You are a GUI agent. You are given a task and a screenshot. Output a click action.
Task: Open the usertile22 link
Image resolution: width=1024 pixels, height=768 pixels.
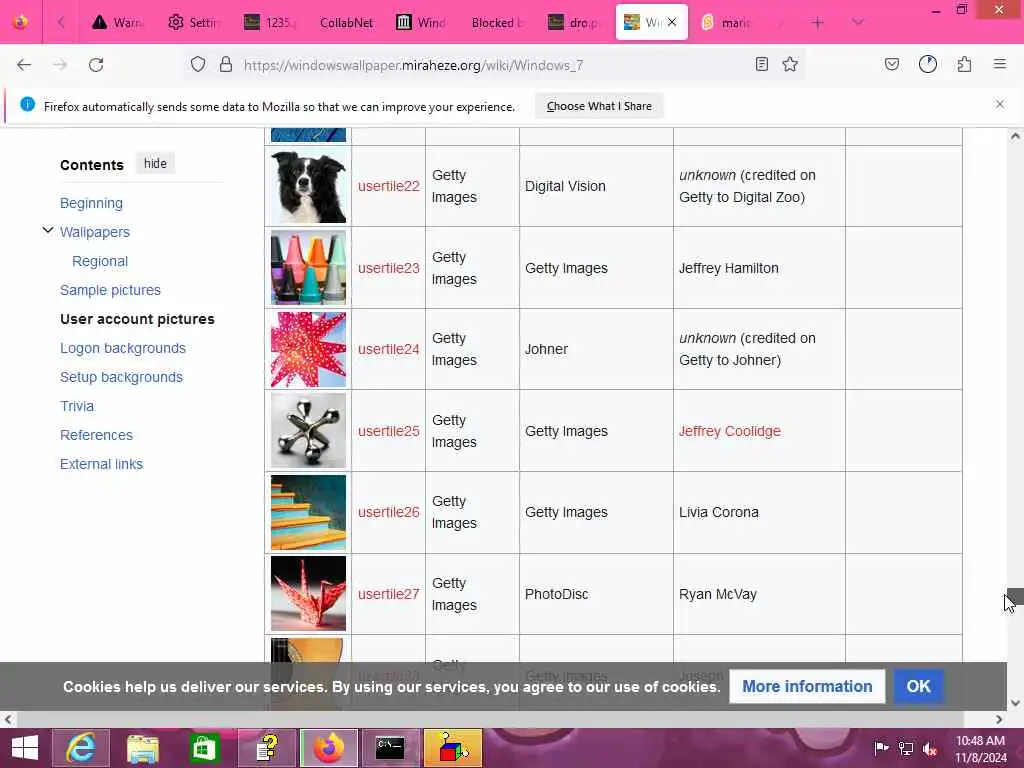point(389,186)
